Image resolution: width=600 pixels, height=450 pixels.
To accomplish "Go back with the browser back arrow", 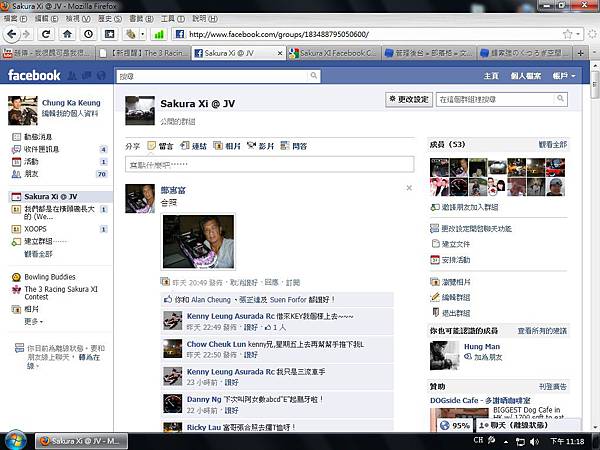I will (x=11, y=34).
